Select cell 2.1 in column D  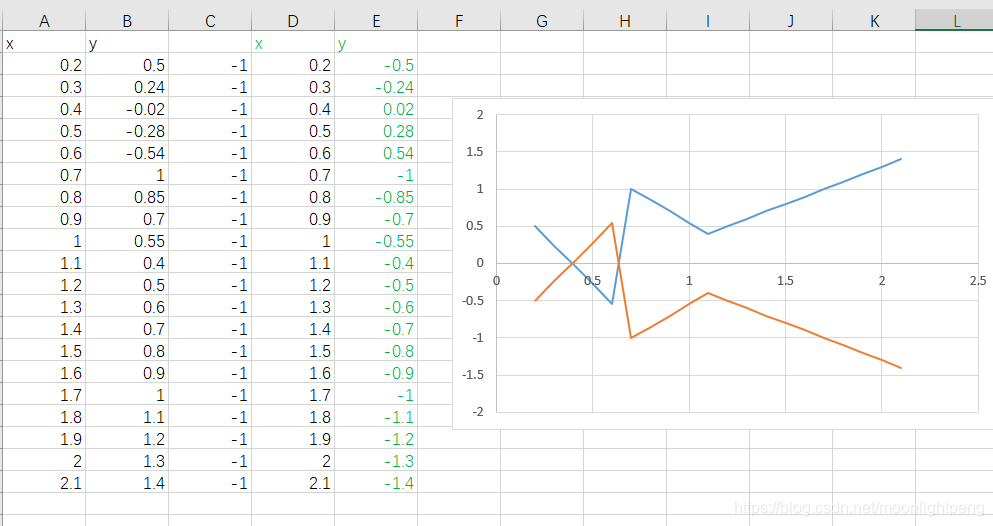pyautogui.click(x=293, y=483)
